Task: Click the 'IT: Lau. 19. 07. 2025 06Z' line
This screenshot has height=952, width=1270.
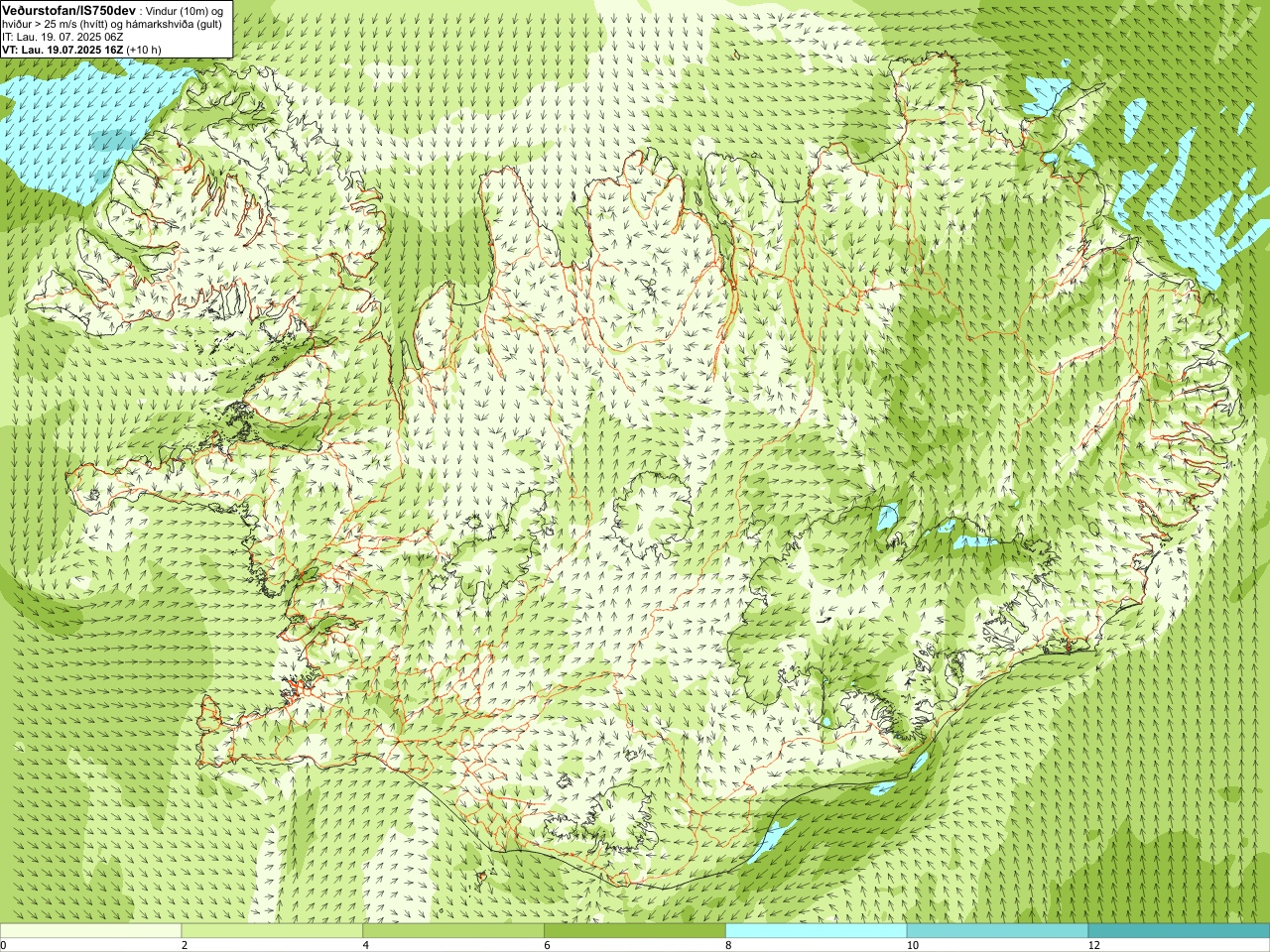Action: 63,37
